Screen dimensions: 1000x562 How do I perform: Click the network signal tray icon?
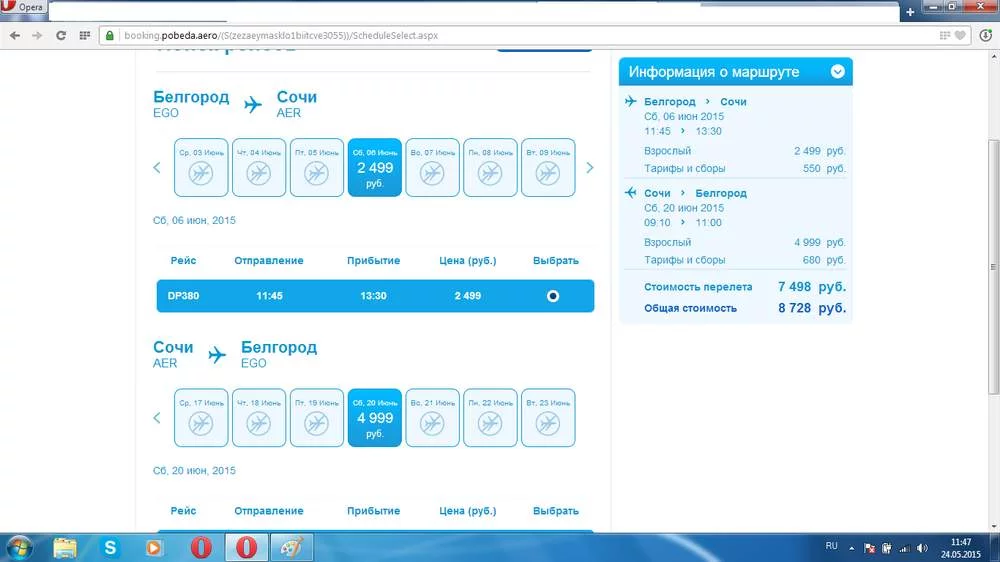[904, 548]
